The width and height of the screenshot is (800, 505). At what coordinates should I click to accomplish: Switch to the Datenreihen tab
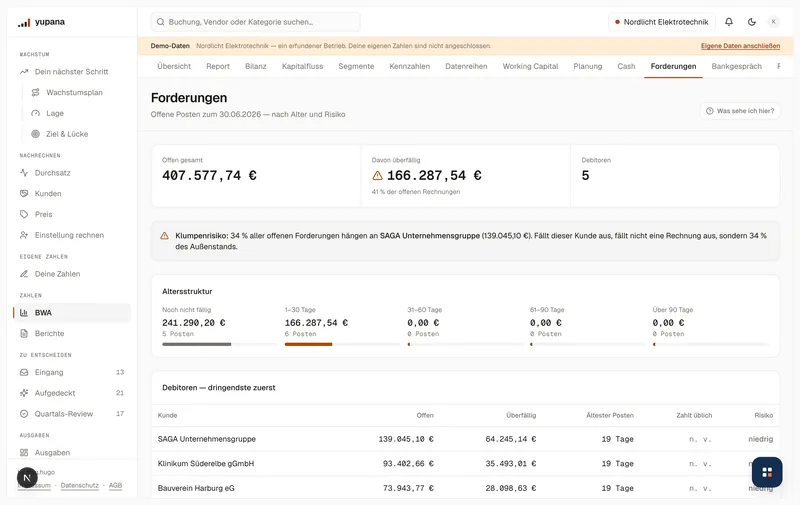pyautogui.click(x=466, y=66)
